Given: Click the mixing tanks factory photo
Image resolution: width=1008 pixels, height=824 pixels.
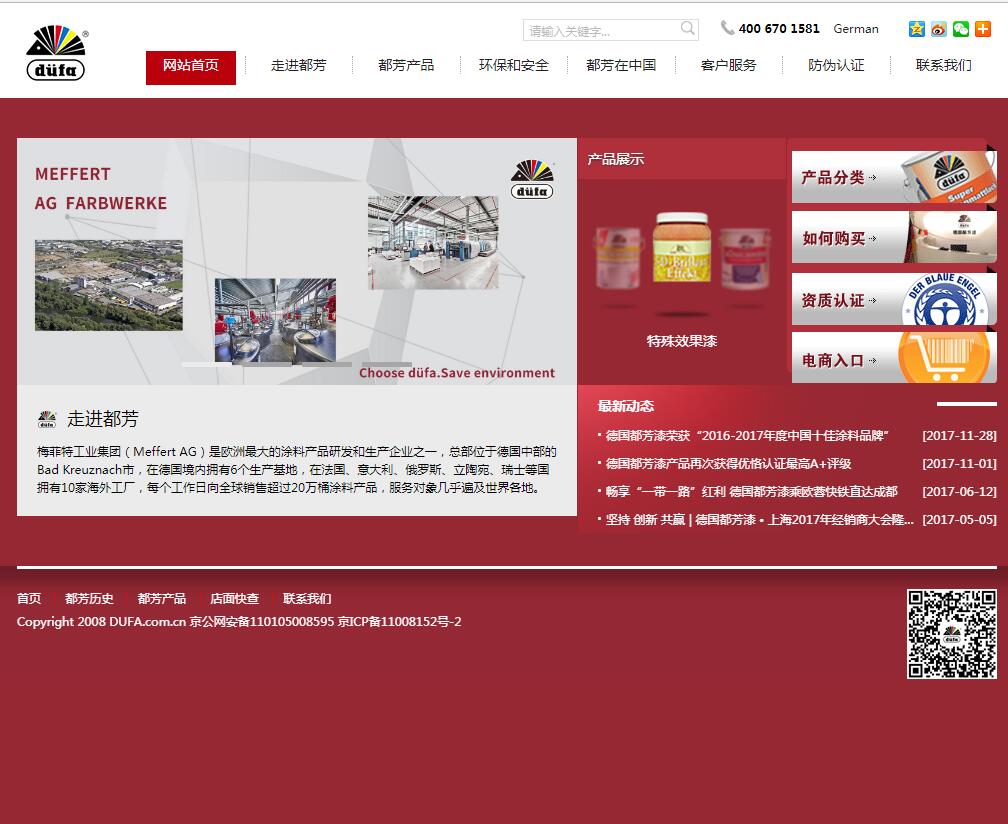Looking at the screenshot, I should (x=275, y=320).
